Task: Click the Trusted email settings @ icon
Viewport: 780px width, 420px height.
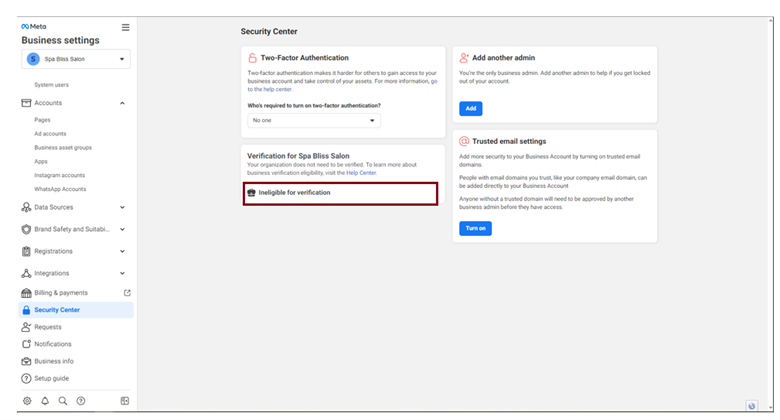Action: pos(464,141)
